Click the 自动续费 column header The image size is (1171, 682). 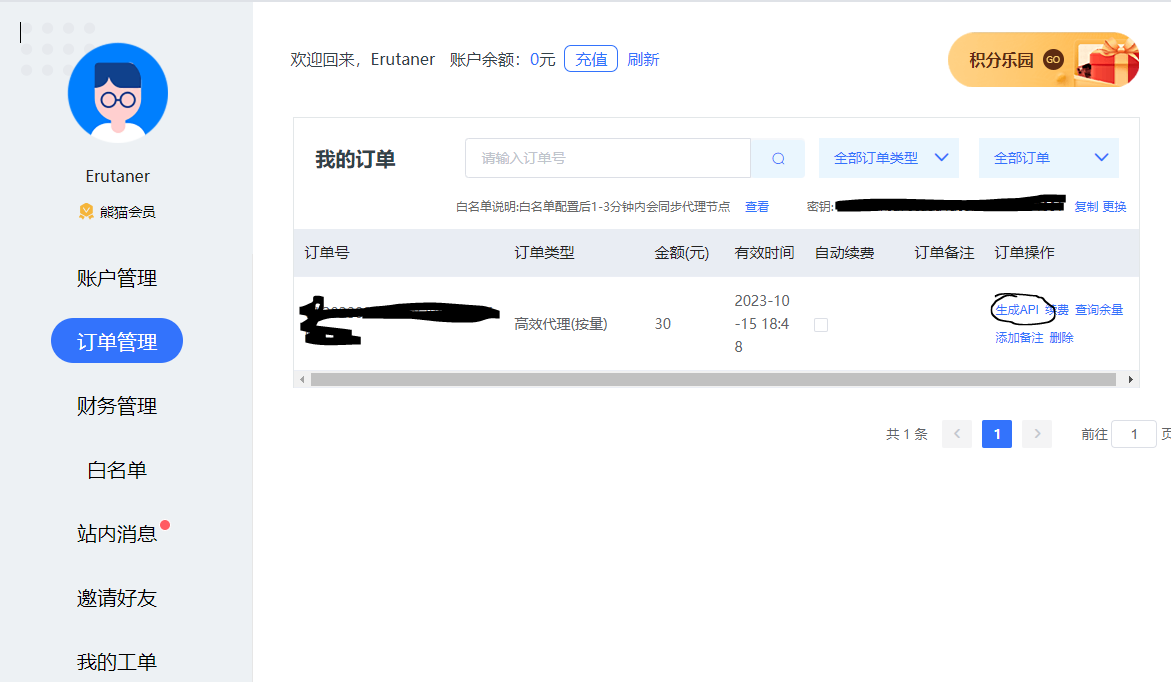pos(845,252)
